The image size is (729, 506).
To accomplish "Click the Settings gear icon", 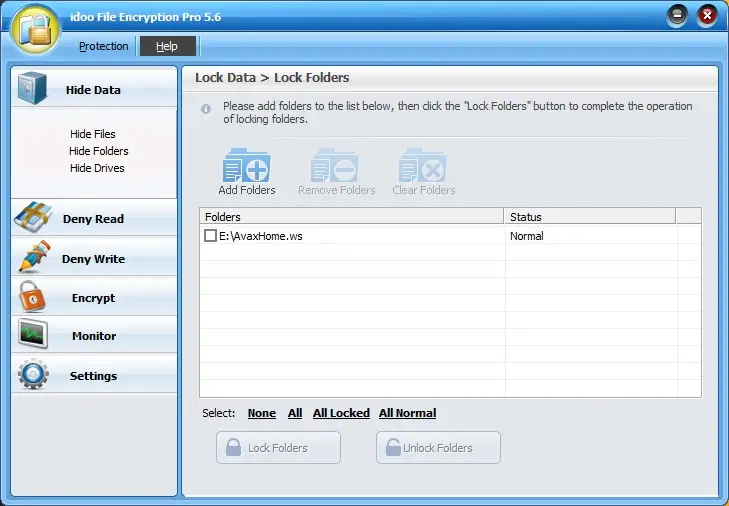I will (x=33, y=374).
